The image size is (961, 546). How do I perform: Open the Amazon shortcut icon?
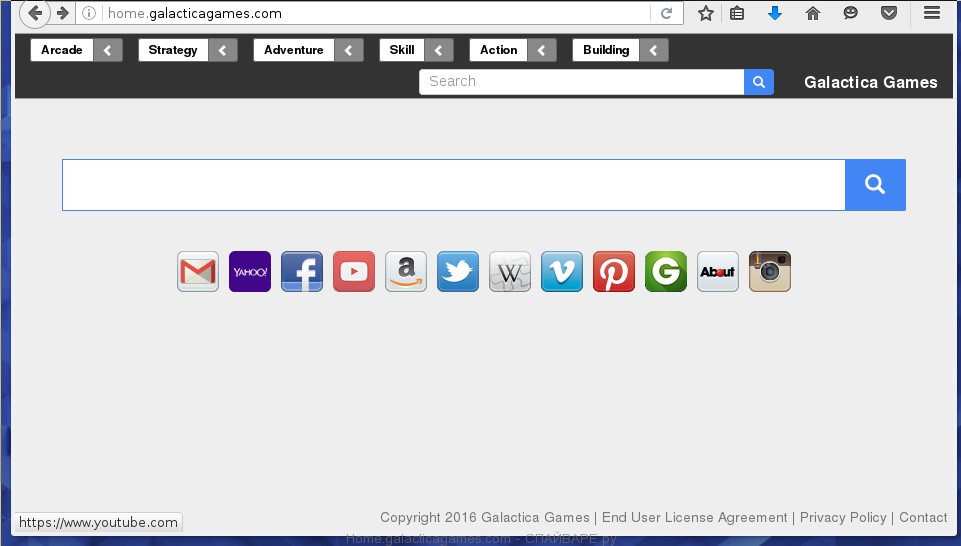pos(406,272)
